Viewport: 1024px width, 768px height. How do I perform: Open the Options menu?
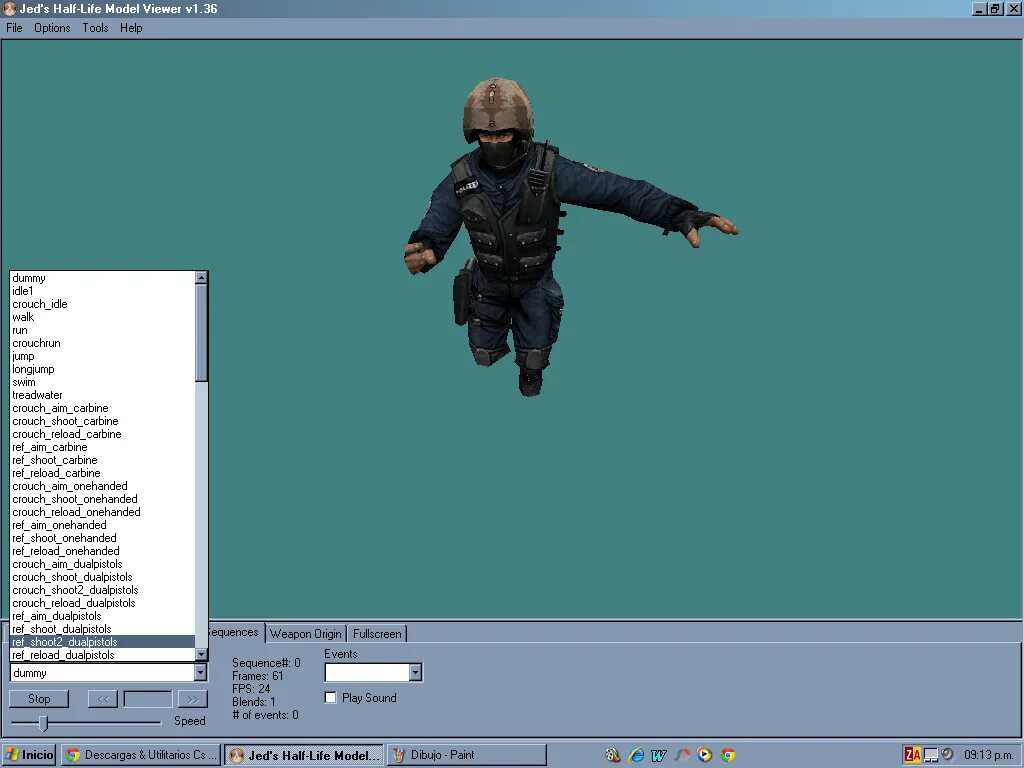tap(52, 28)
